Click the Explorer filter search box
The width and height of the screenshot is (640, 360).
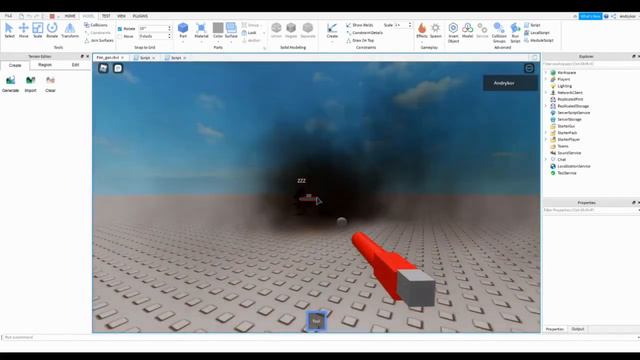point(590,64)
